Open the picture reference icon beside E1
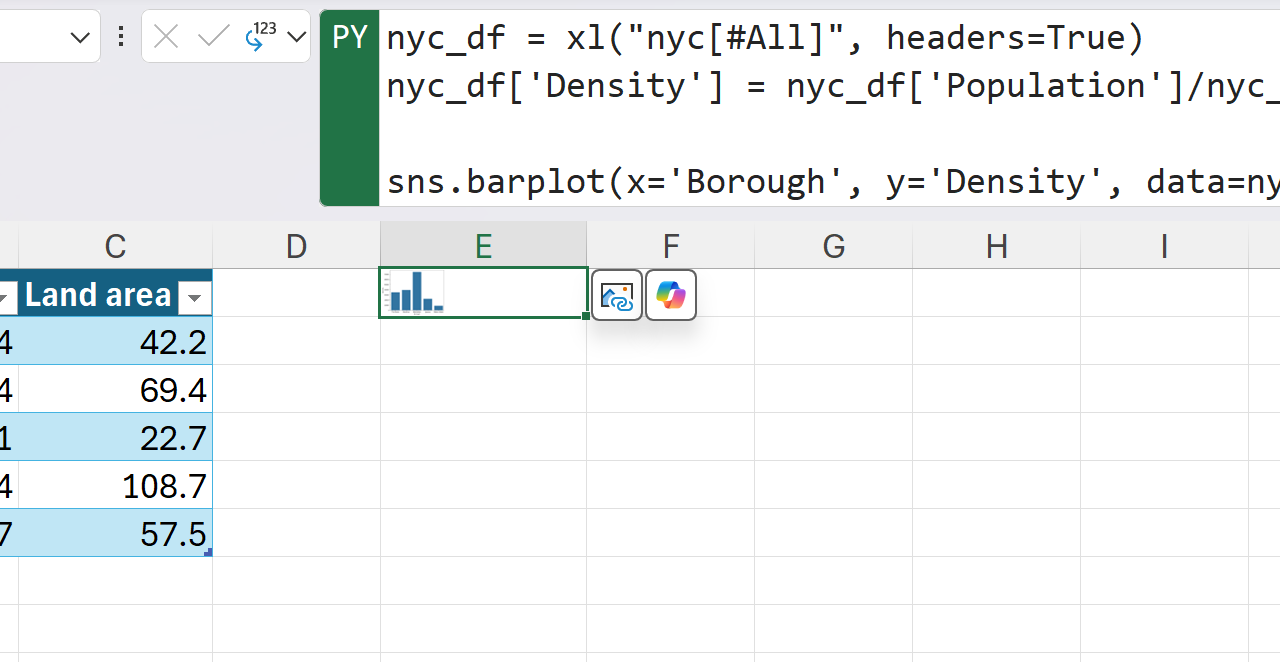1280x662 pixels. click(x=617, y=295)
